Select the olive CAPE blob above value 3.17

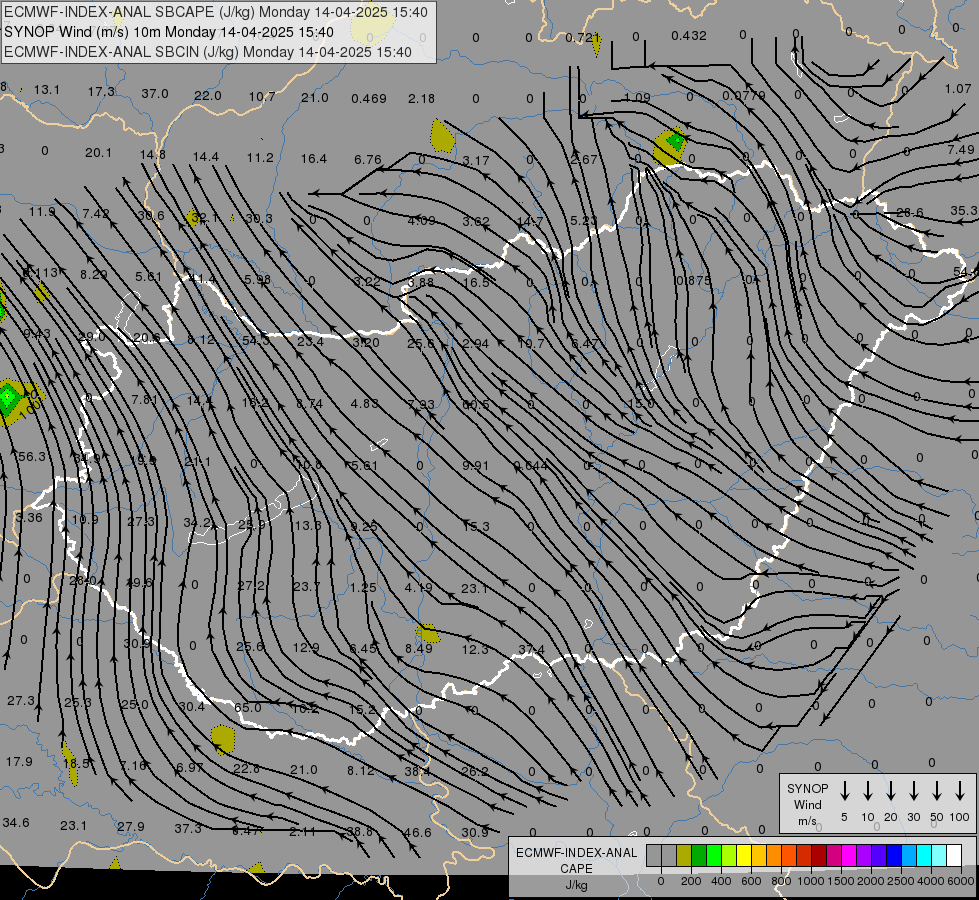442,136
